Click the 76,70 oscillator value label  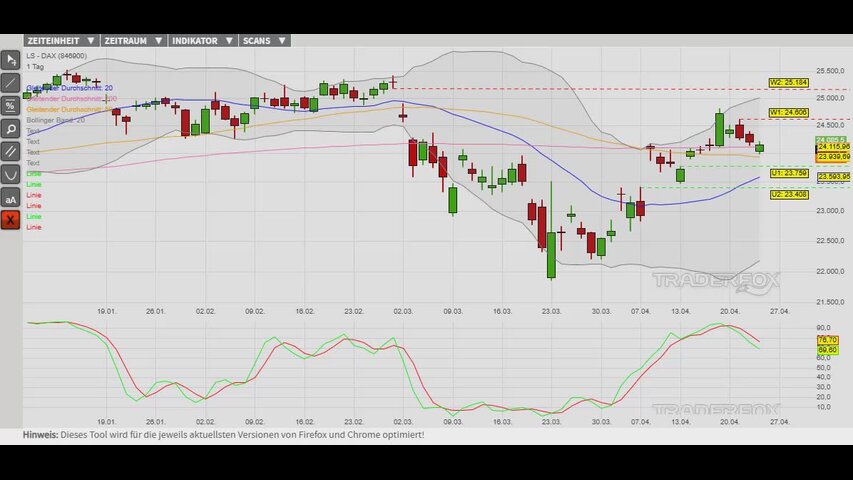coord(827,340)
